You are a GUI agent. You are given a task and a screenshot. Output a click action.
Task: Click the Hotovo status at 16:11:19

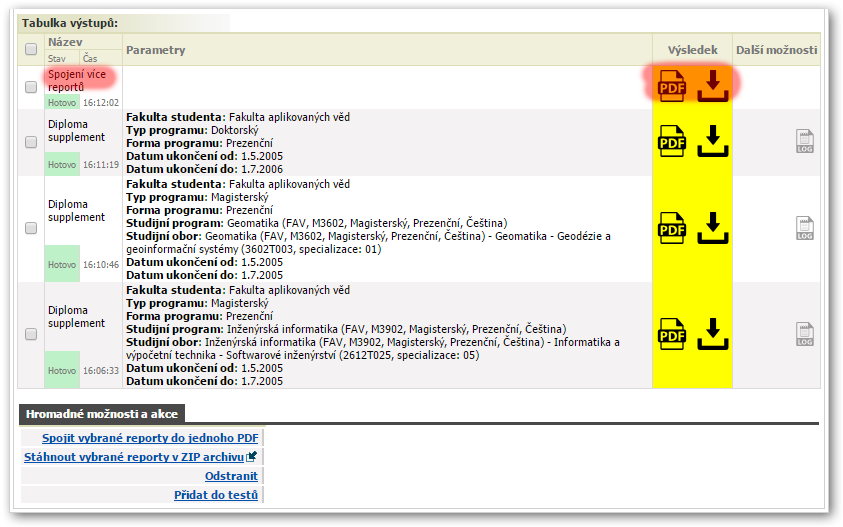(x=62, y=165)
